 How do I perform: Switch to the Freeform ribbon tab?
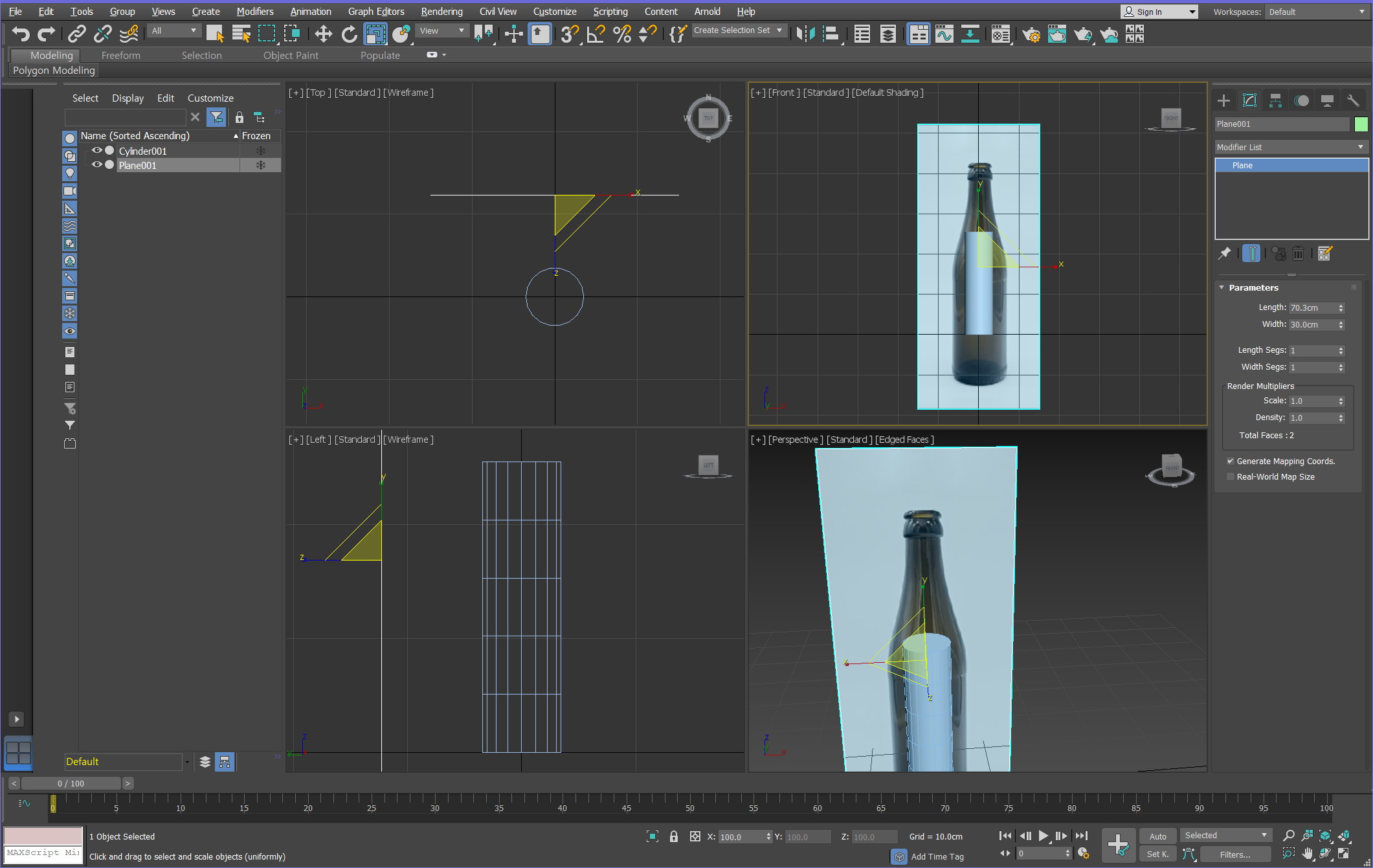coord(120,56)
